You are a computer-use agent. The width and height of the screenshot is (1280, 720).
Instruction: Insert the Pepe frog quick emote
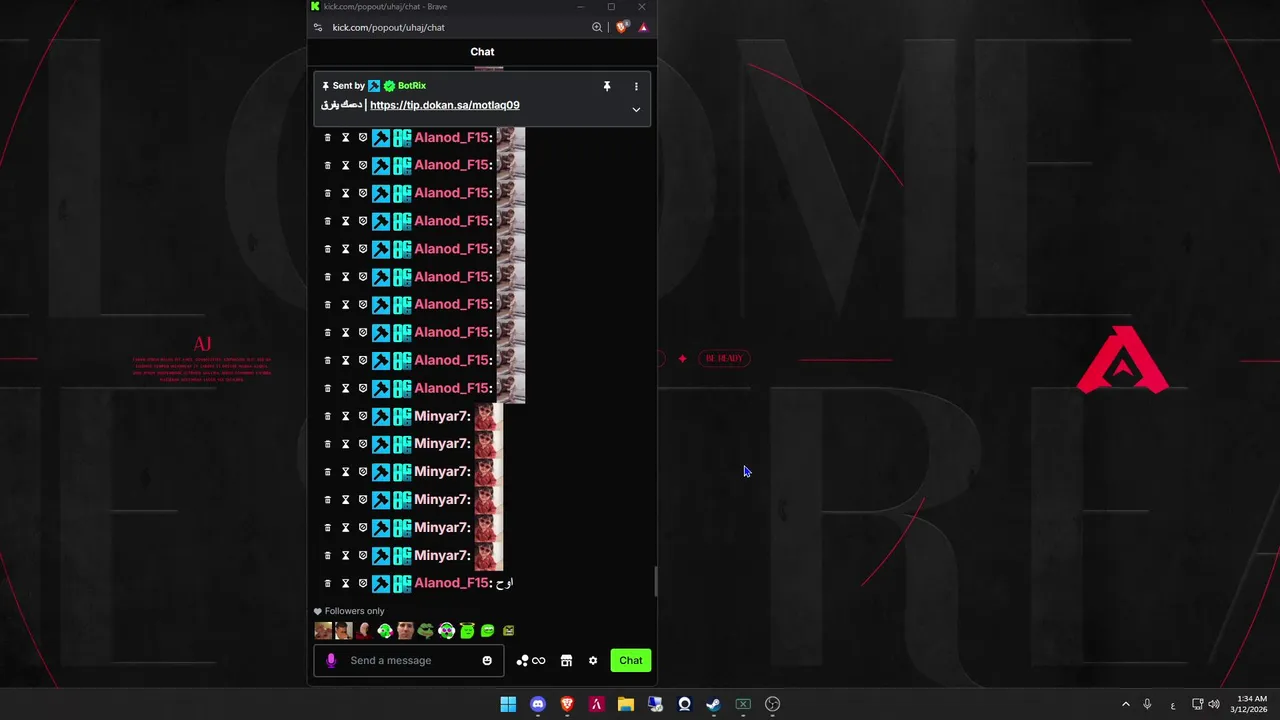pyautogui.click(x=426, y=631)
